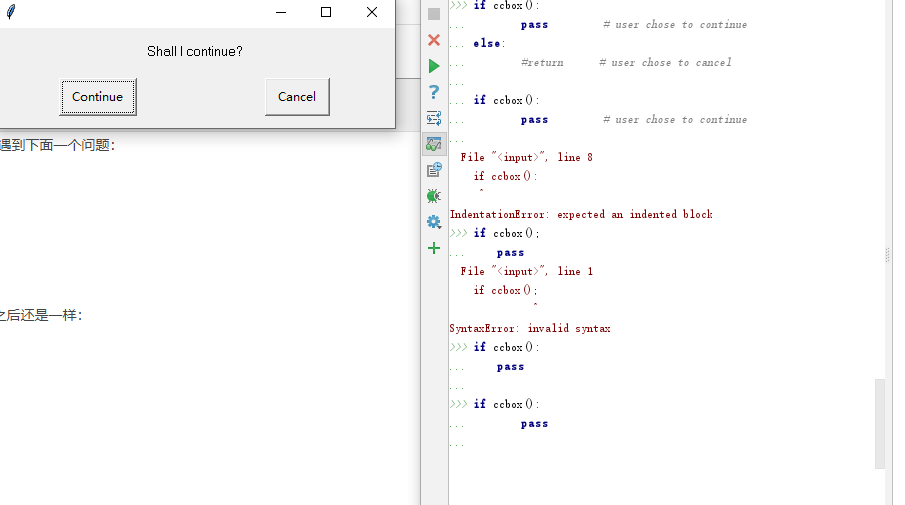
Task: Click the last empty console prompt line
Action: coord(600,443)
